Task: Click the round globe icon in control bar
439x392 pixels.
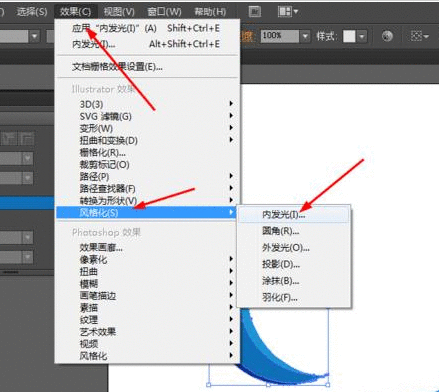Action: [387, 36]
